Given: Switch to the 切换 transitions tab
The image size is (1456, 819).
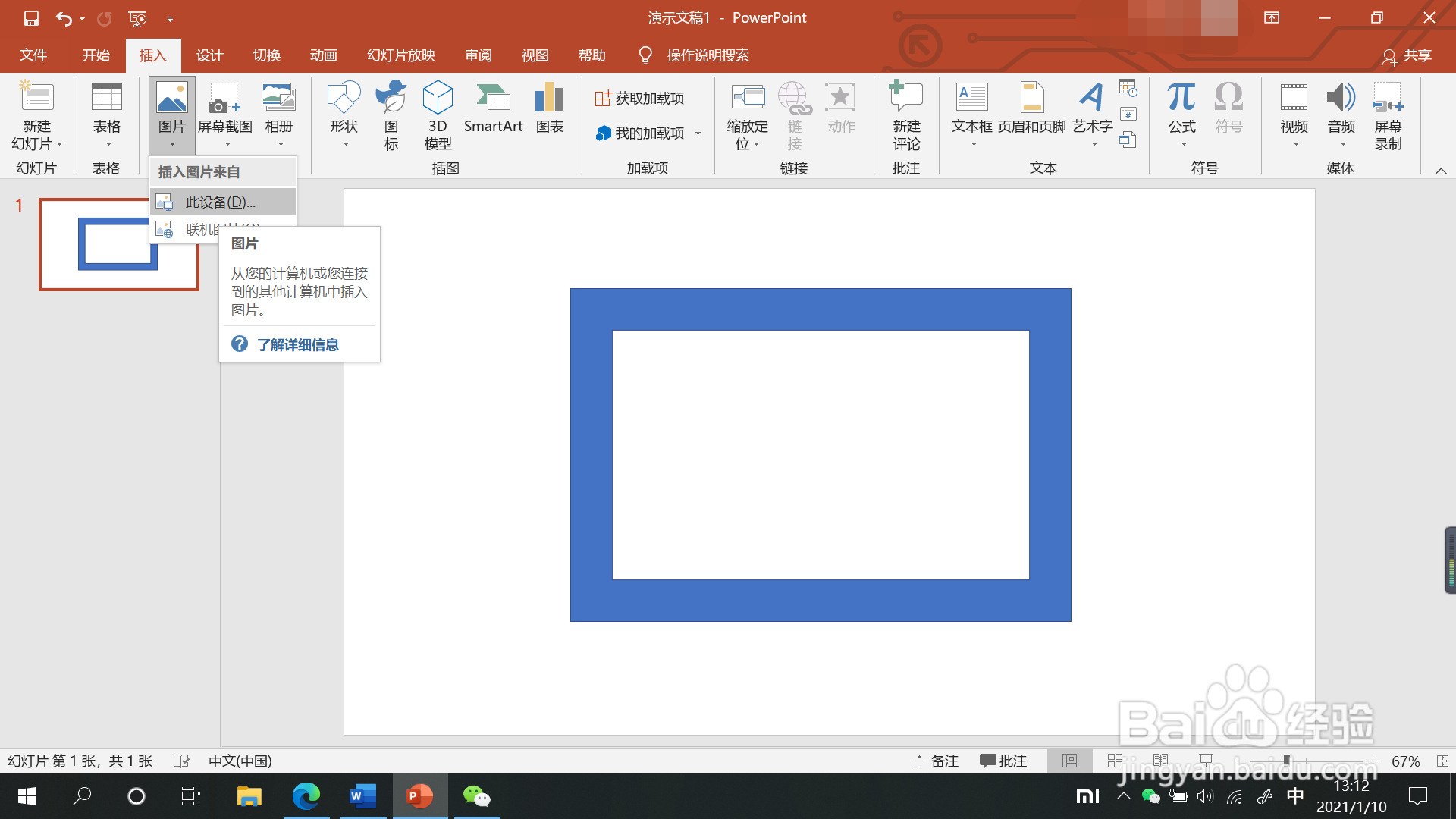Looking at the screenshot, I should pyautogui.click(x=267, y=55).
